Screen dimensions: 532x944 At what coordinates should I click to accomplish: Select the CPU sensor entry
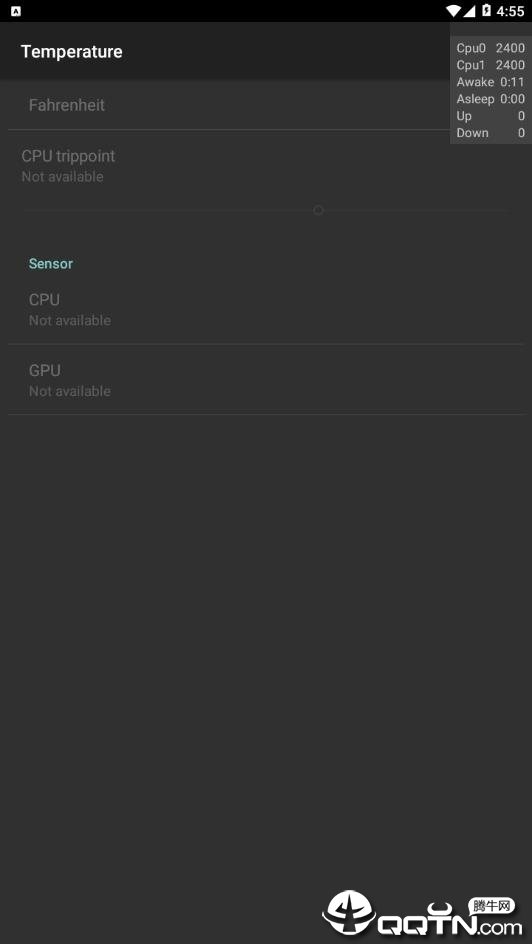266,309
